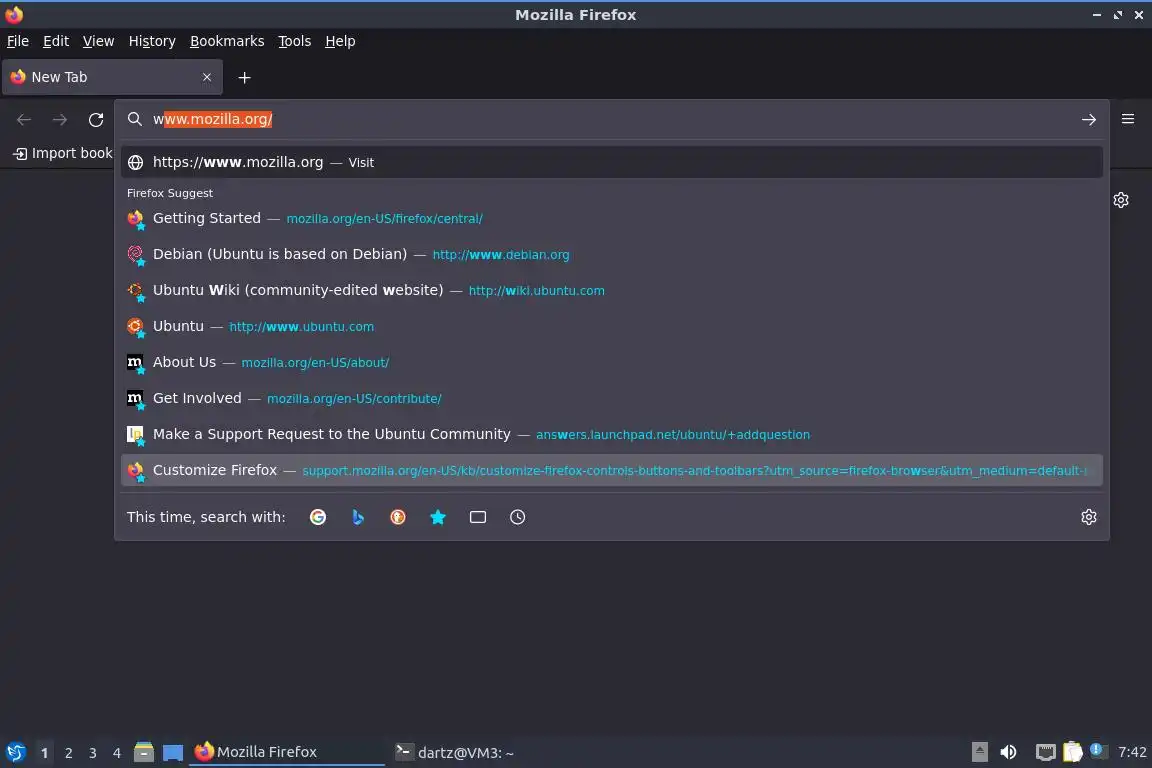The width and height of the screenshot is (1152, 768).
Task: Select the New Tab tab
Action: click(112, 77)
